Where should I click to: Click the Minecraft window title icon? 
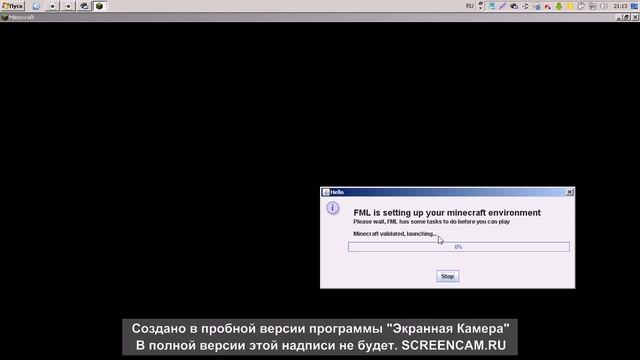coord(4,18)
